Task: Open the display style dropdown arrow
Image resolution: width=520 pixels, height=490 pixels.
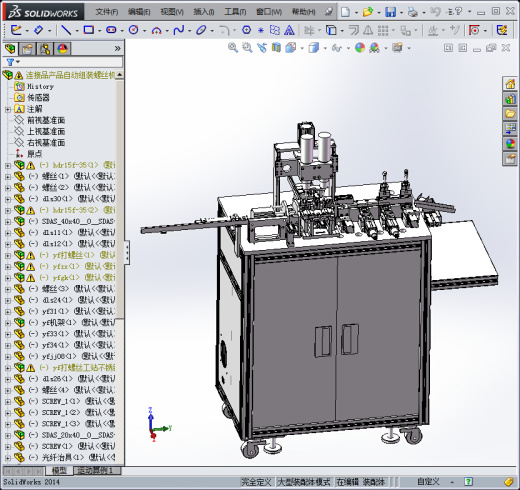Action: pyautogui.click(x=325, y=48)
